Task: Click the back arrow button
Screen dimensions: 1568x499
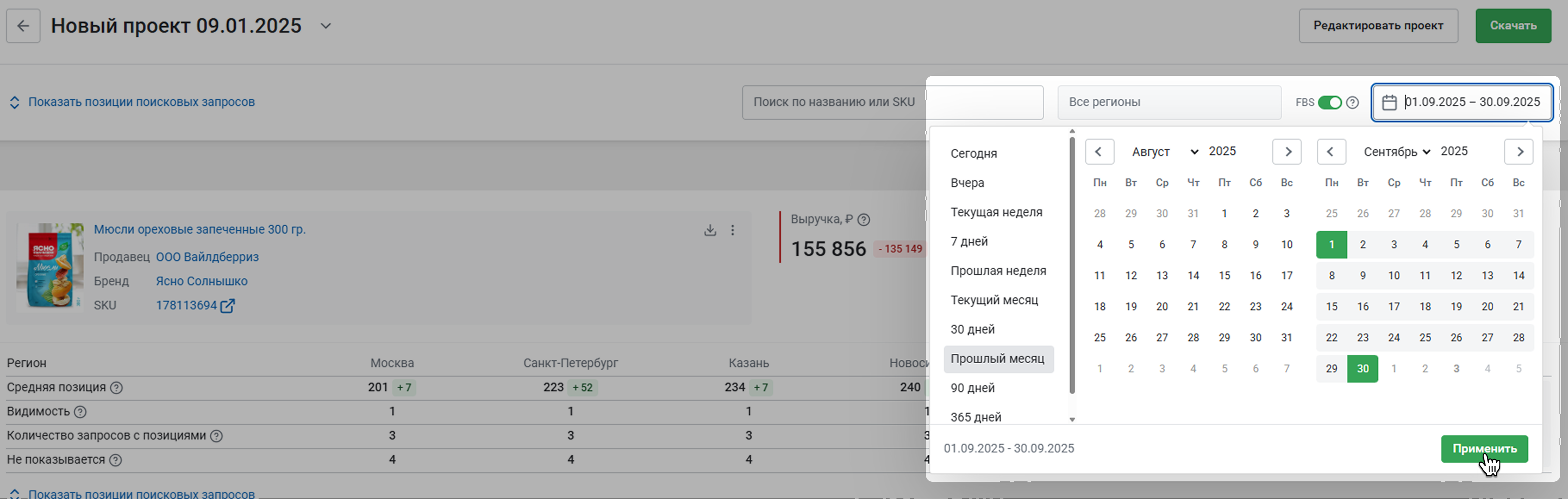Action: tap(23, 25)
